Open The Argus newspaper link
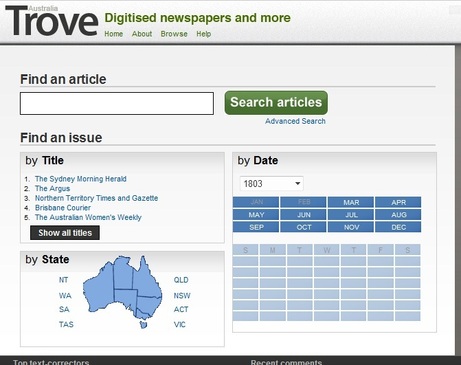461x365 pixels. pyautogui.click(x=52, y=189)
